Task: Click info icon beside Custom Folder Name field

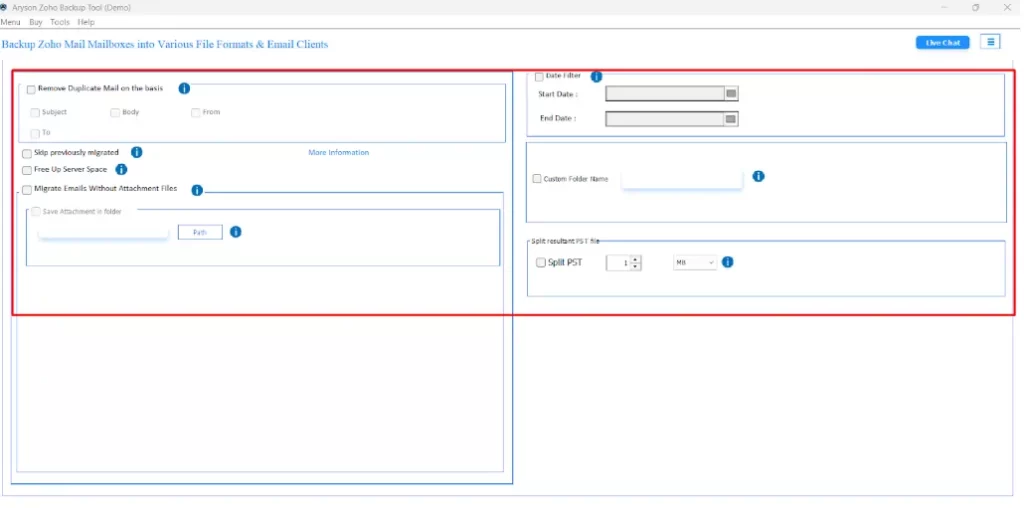Action: (x=758, y=177)
